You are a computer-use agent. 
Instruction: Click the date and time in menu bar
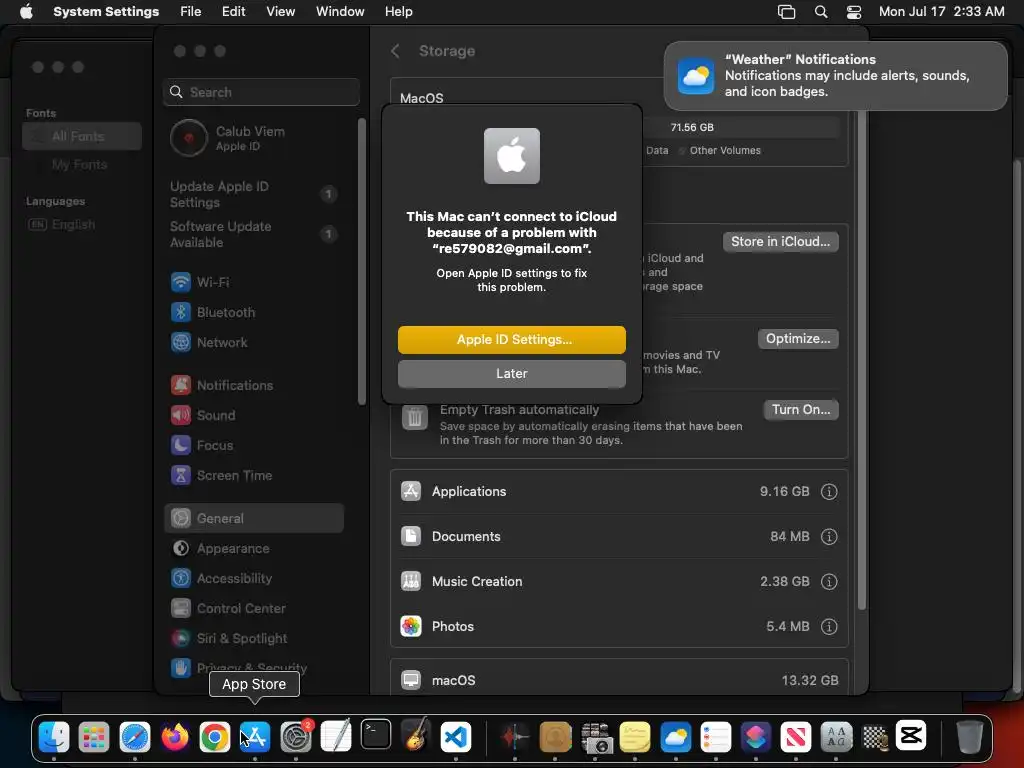pyautogui.click(x=941, y=12)
